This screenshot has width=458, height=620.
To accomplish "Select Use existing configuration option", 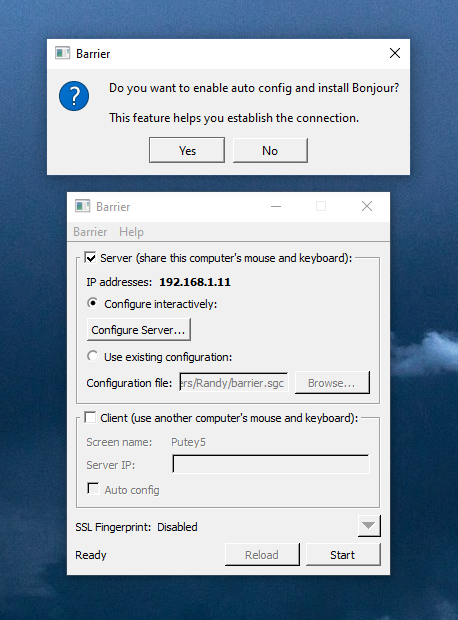I will 93,356.
